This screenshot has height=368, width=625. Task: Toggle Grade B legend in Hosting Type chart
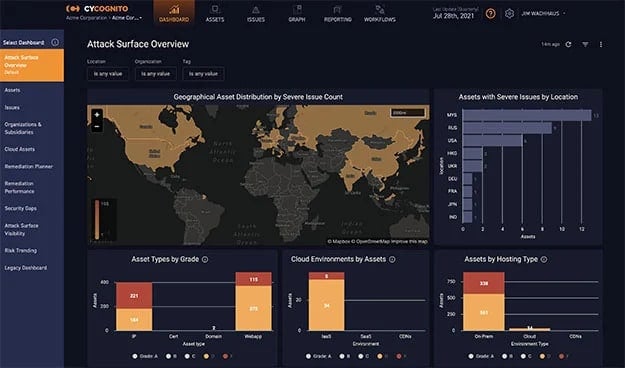coord(507,356)
